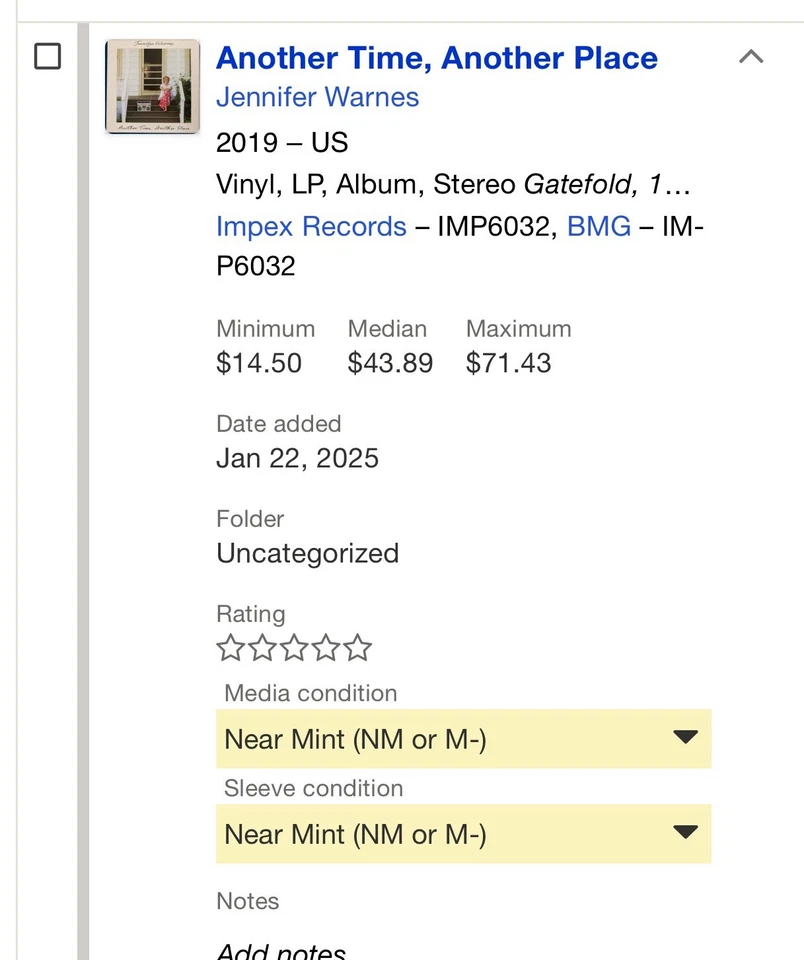Rate the album one star

(x=230, y=648)
